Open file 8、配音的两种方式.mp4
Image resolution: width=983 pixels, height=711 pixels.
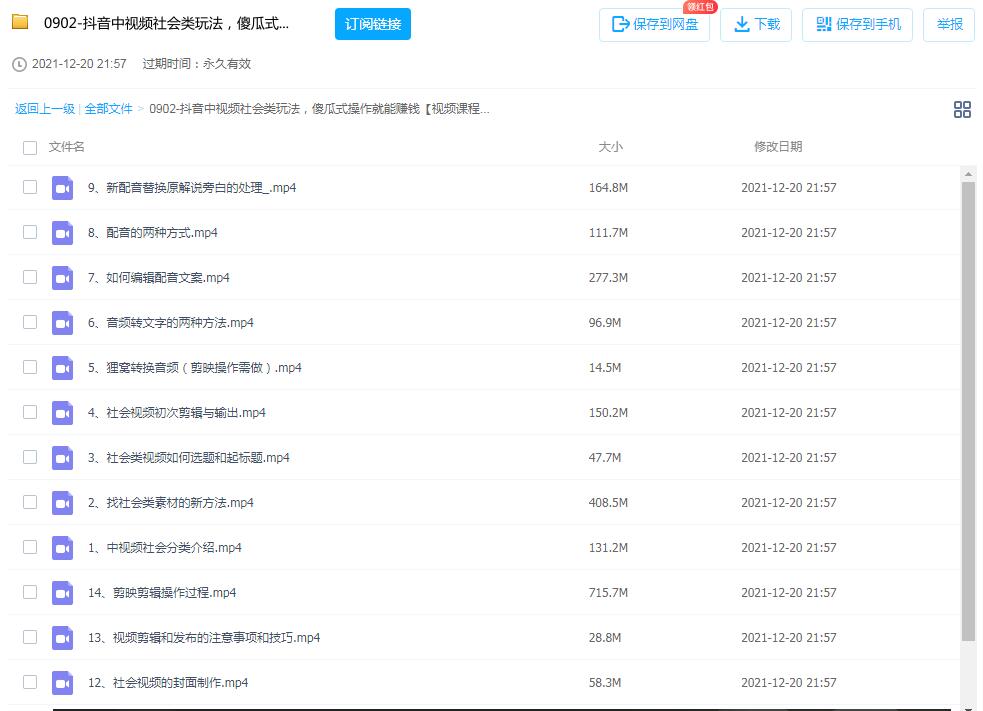[152, 233]
